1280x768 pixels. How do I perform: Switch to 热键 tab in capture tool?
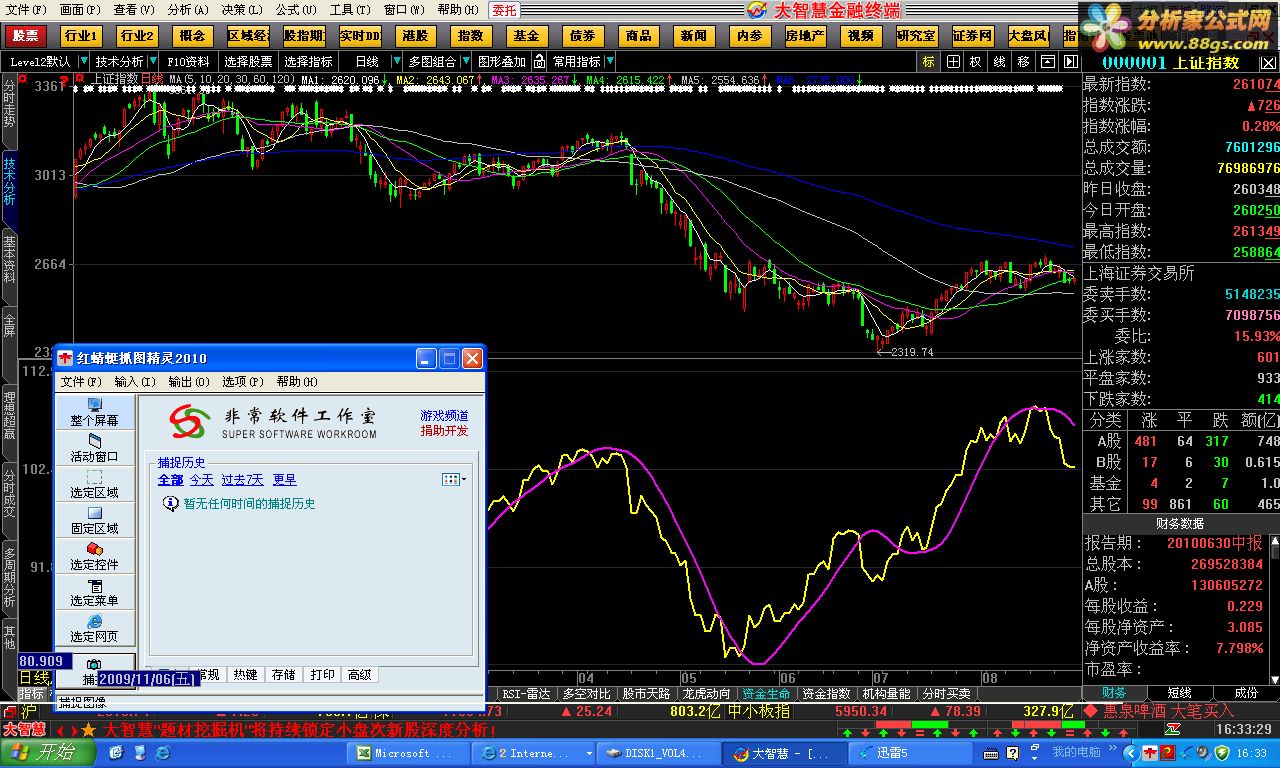[245, 675]
